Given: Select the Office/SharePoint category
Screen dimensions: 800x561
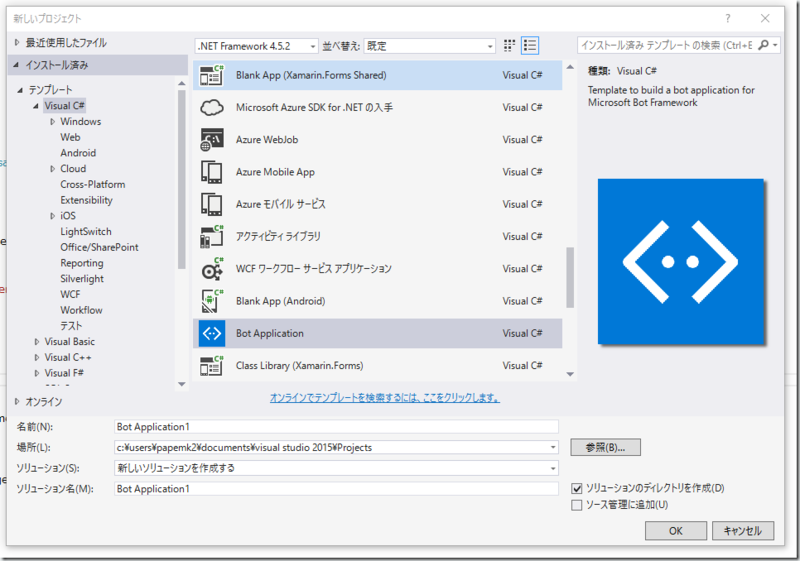Looking at the screenshot, I should [x=99, y=247].
